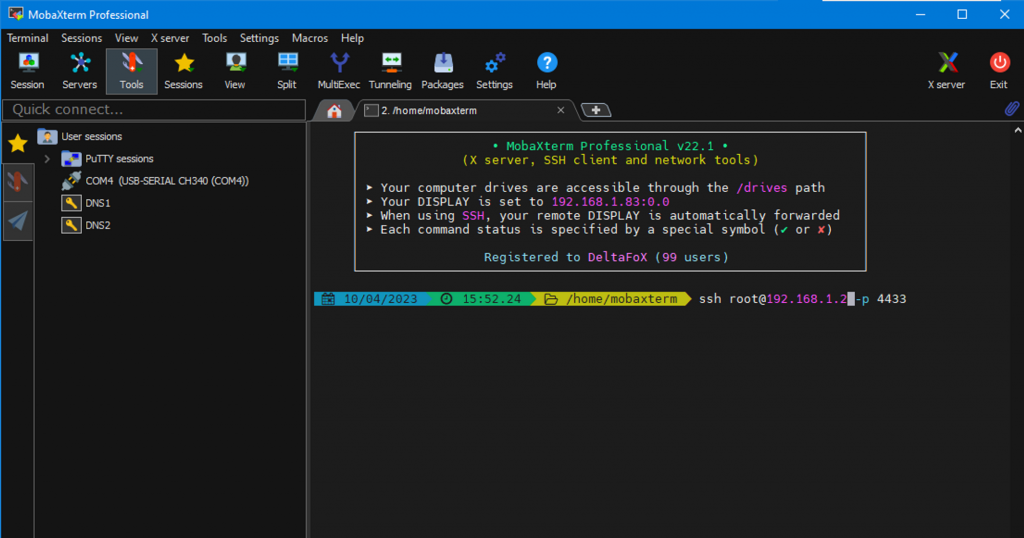The width and height of the screenshot is (1024, 538).
Task: Open the Sessions menu
Action: click(x=82, y=38)
